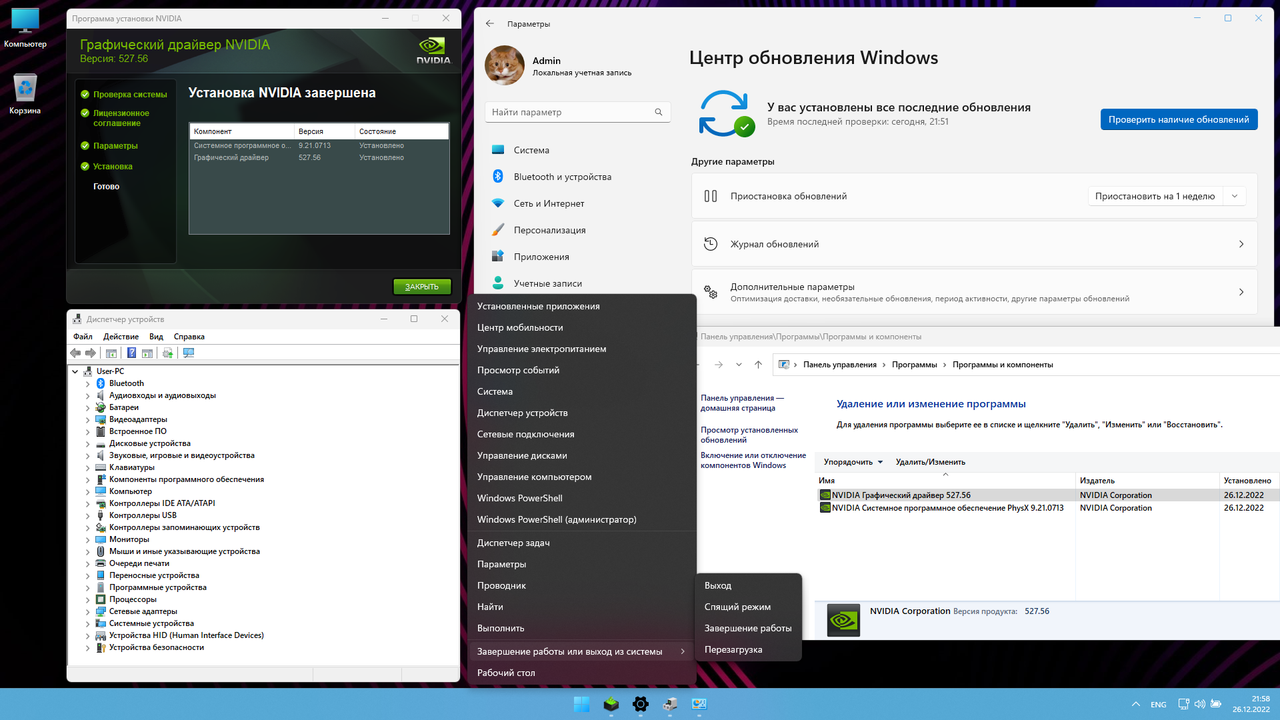Select the Процессоры device category
This screenshot has width=1280, height=720.
pos(133,599)
